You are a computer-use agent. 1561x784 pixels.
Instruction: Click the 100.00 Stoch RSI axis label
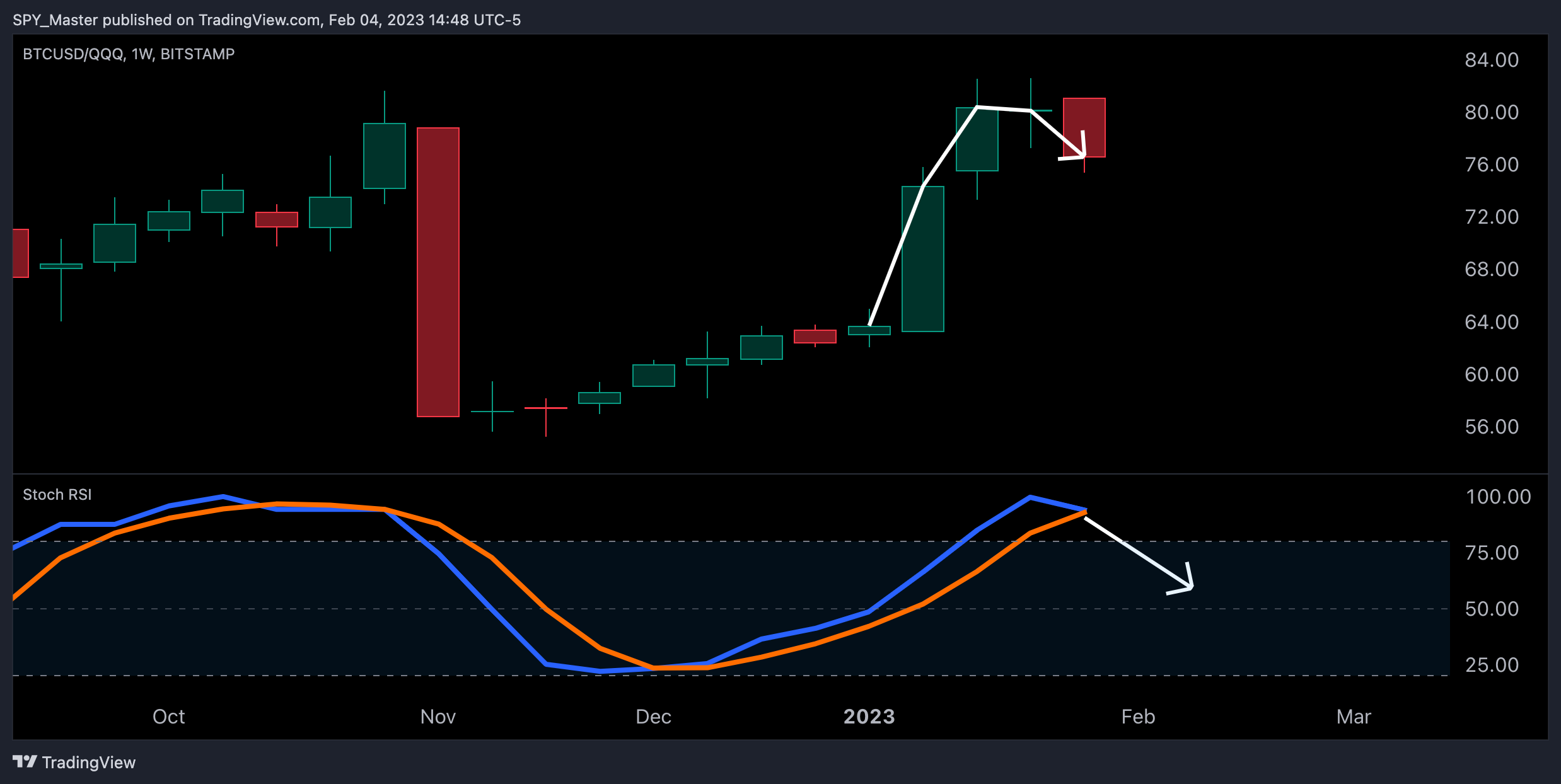[x=1498, y=497]
